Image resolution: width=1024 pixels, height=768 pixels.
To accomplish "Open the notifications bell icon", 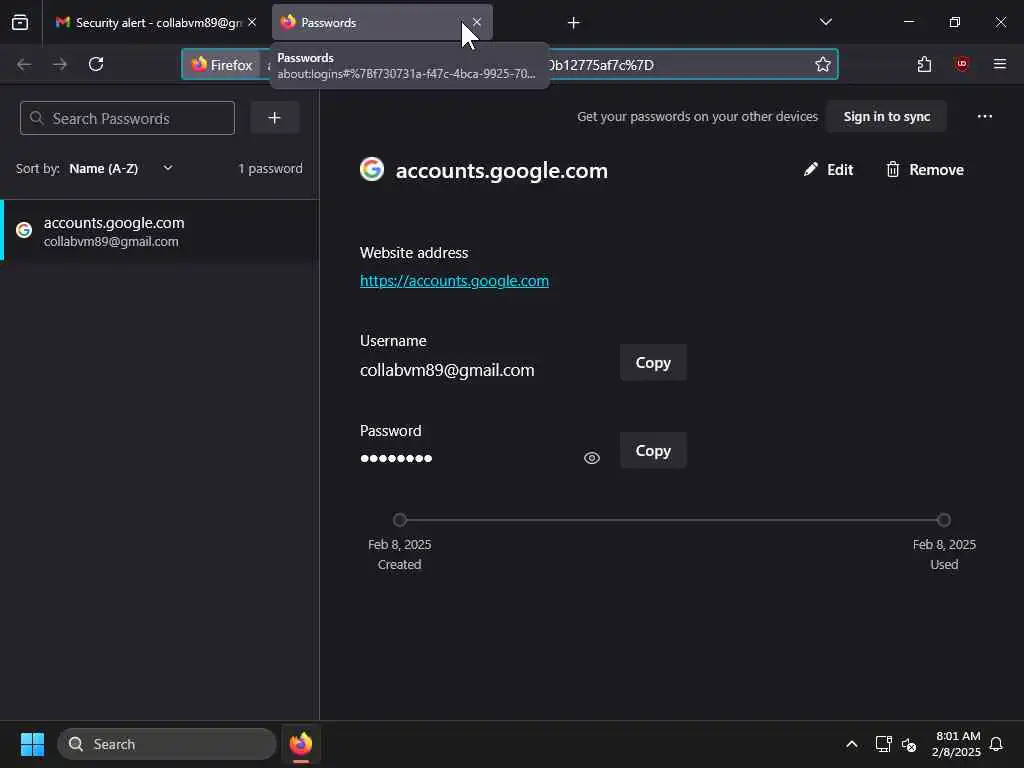I will click(x=996, y=744).
